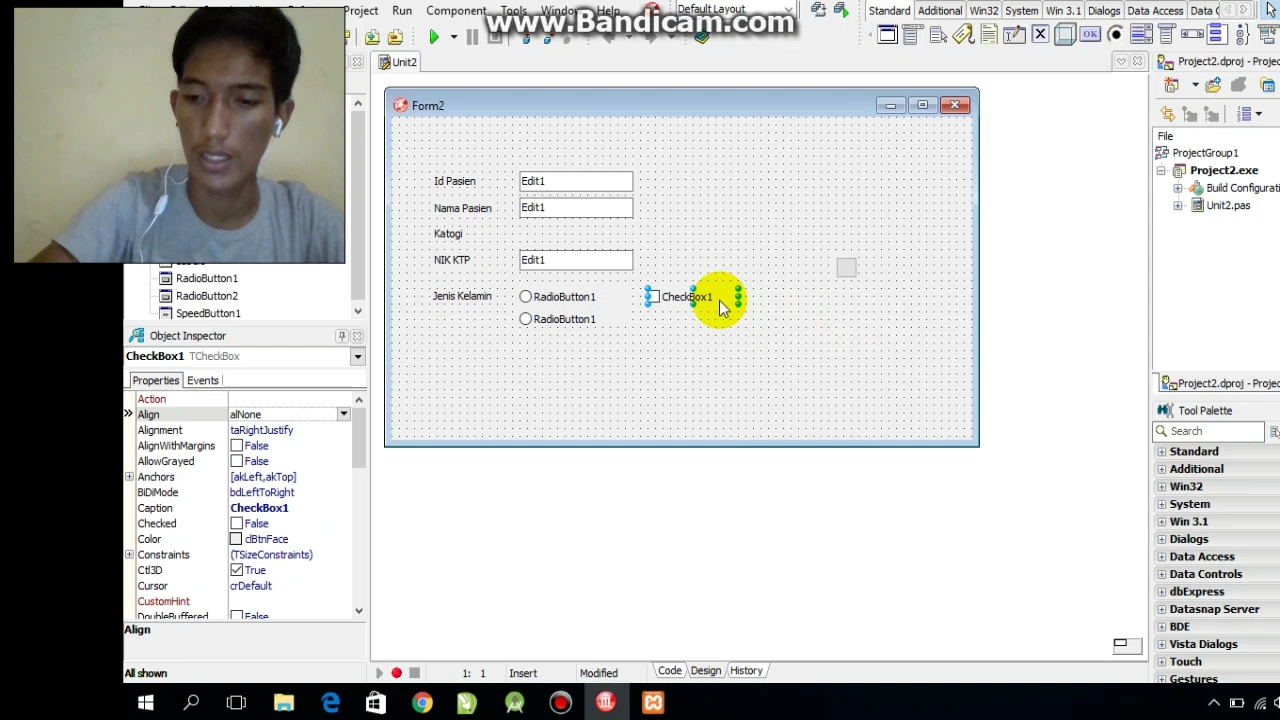Select the second RadioButton1 on the lower row

[x=526, y=319]
